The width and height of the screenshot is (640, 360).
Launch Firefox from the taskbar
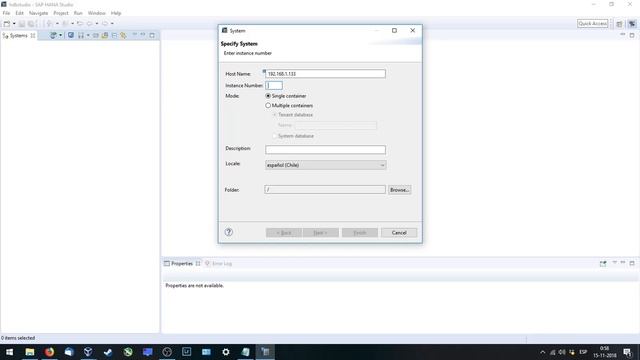tap(49, 352)
